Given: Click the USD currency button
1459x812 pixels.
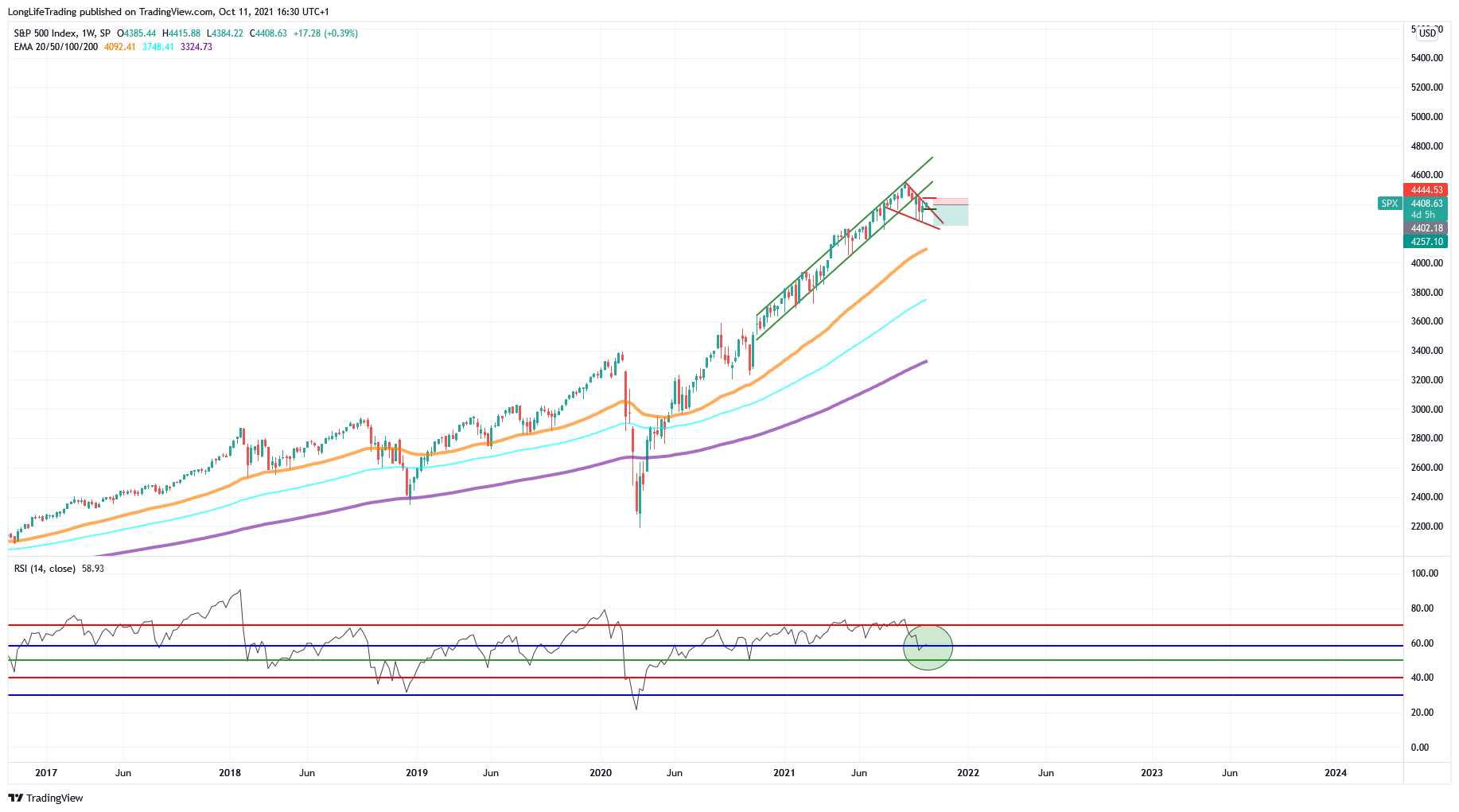Looking at the screenshot, I should point(1428,33).
